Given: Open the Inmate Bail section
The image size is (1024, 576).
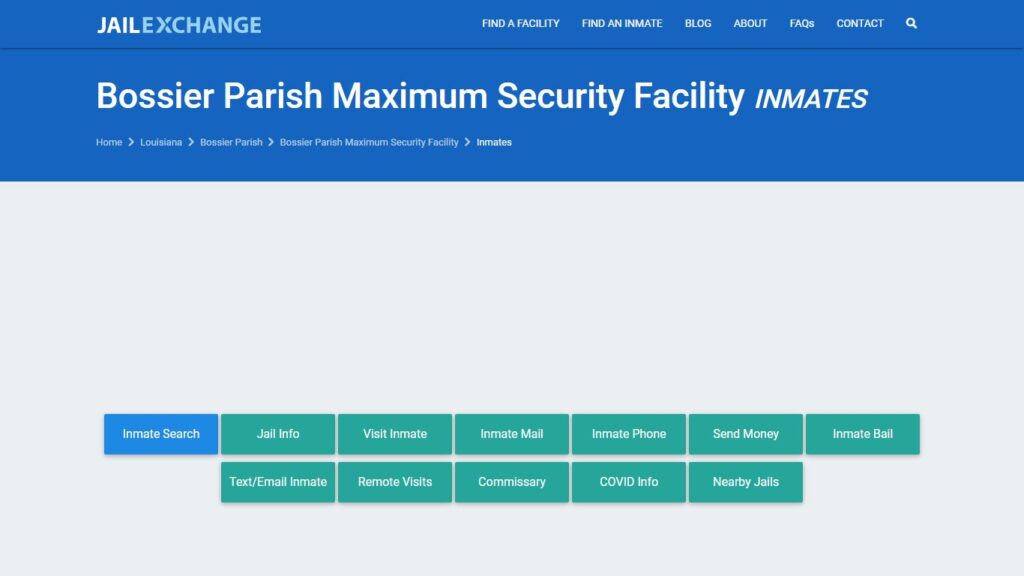Looking at the screenshot, I should click(862, 434).
